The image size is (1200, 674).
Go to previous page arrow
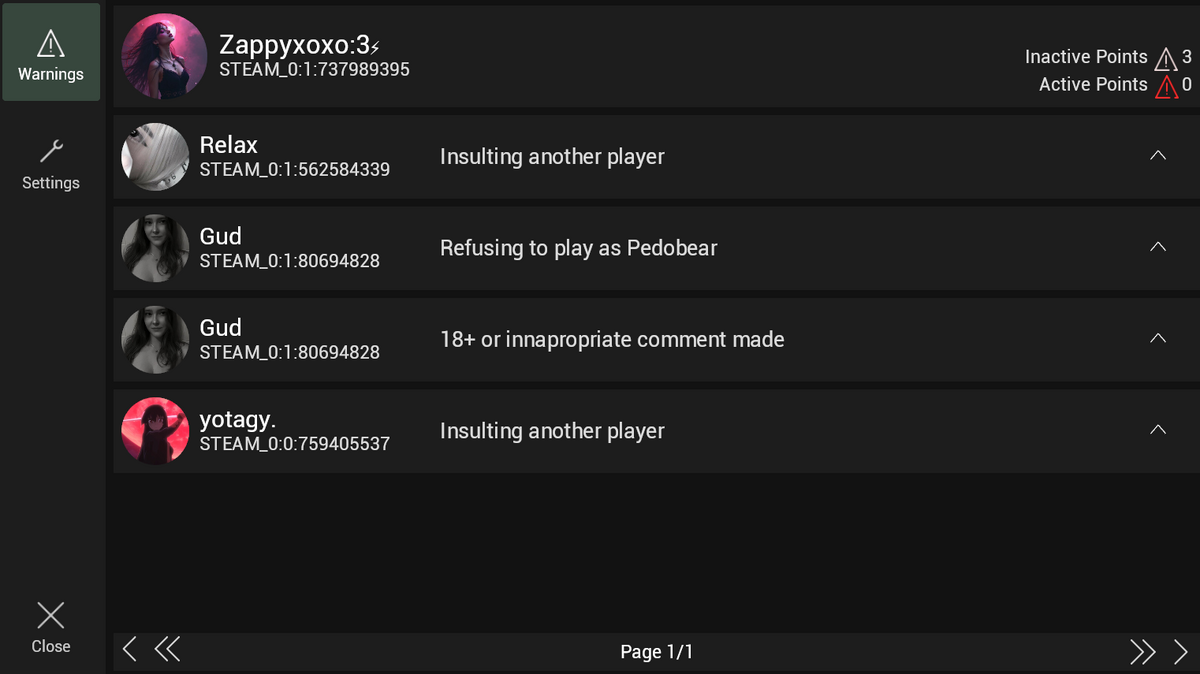pyautogui.click(x=129, y=650)
